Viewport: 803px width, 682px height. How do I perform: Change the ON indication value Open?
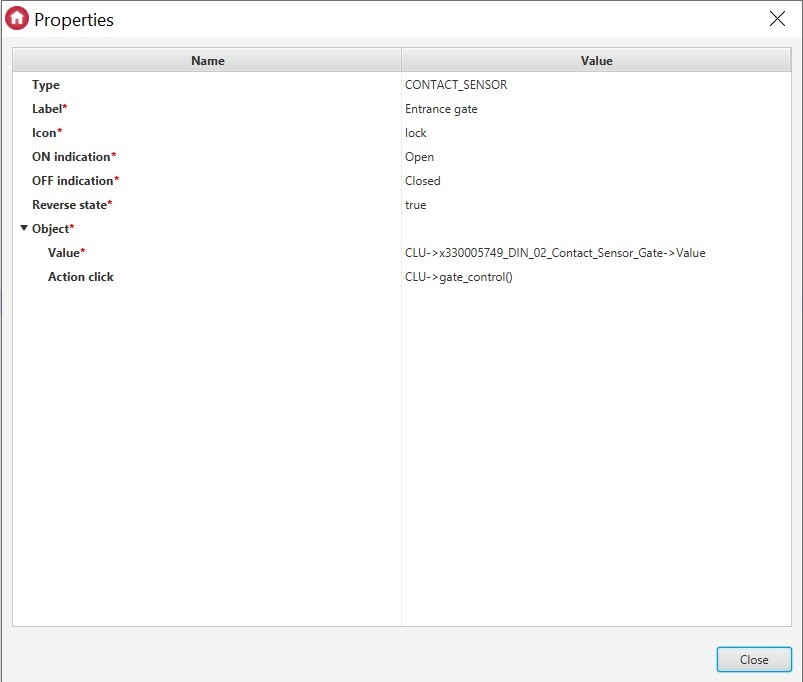(x=419, y=157)
